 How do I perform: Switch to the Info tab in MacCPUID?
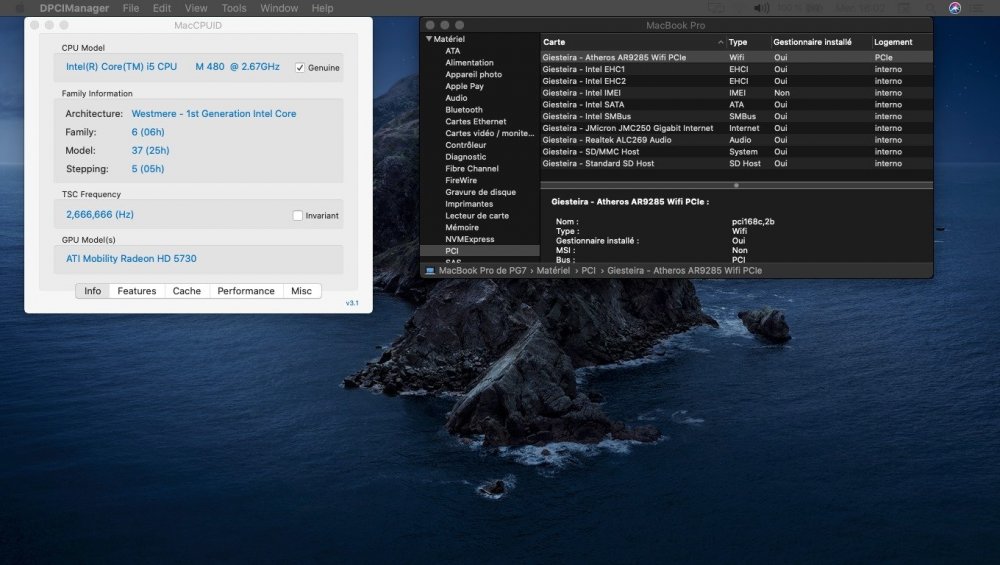[92, 291]
